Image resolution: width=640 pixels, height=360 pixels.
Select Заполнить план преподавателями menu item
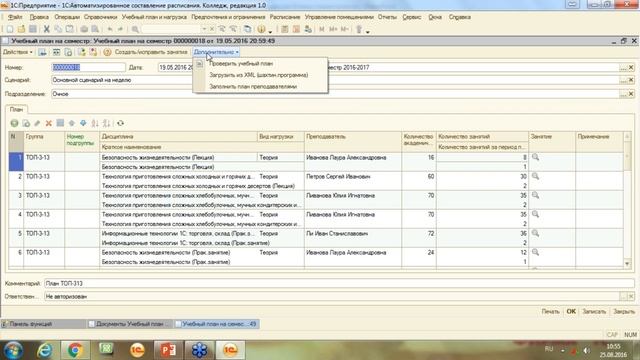tap(253, 87)
